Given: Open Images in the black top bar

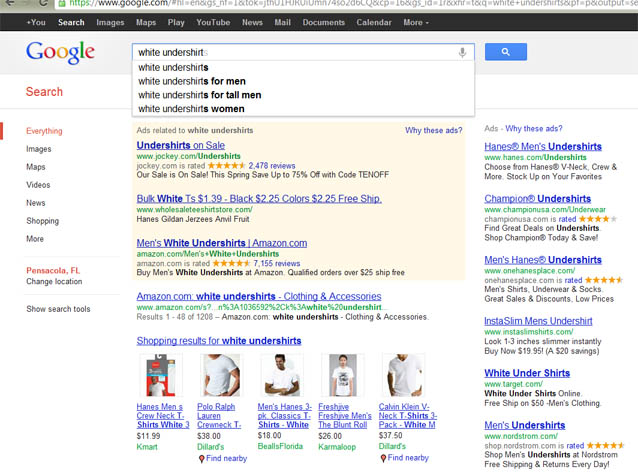Looking at the screenshot, I should tap(110, 22).
